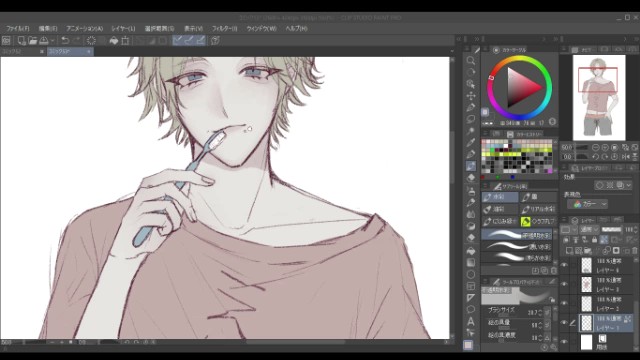Image resolution: width=640 pixels, height=360 pixels.
Task: Select the 油彩 sub tool group
Action: [500, 209]
